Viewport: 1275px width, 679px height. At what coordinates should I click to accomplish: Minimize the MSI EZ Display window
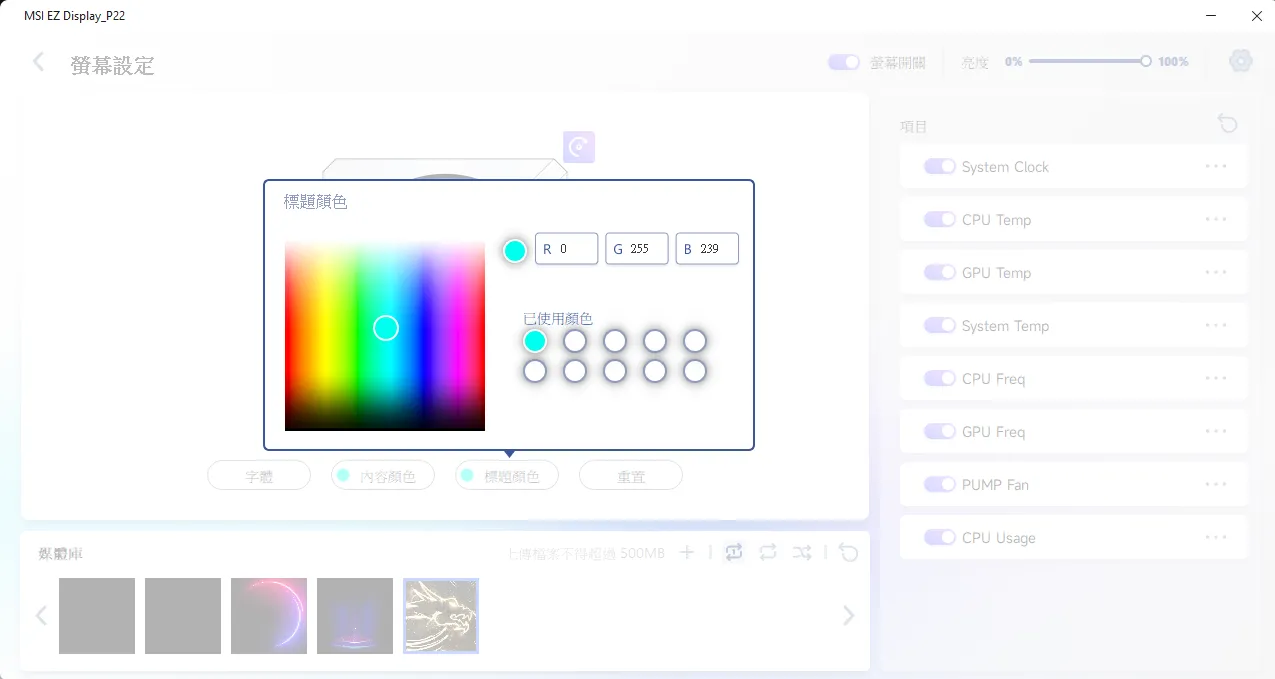click(1211, 16)
